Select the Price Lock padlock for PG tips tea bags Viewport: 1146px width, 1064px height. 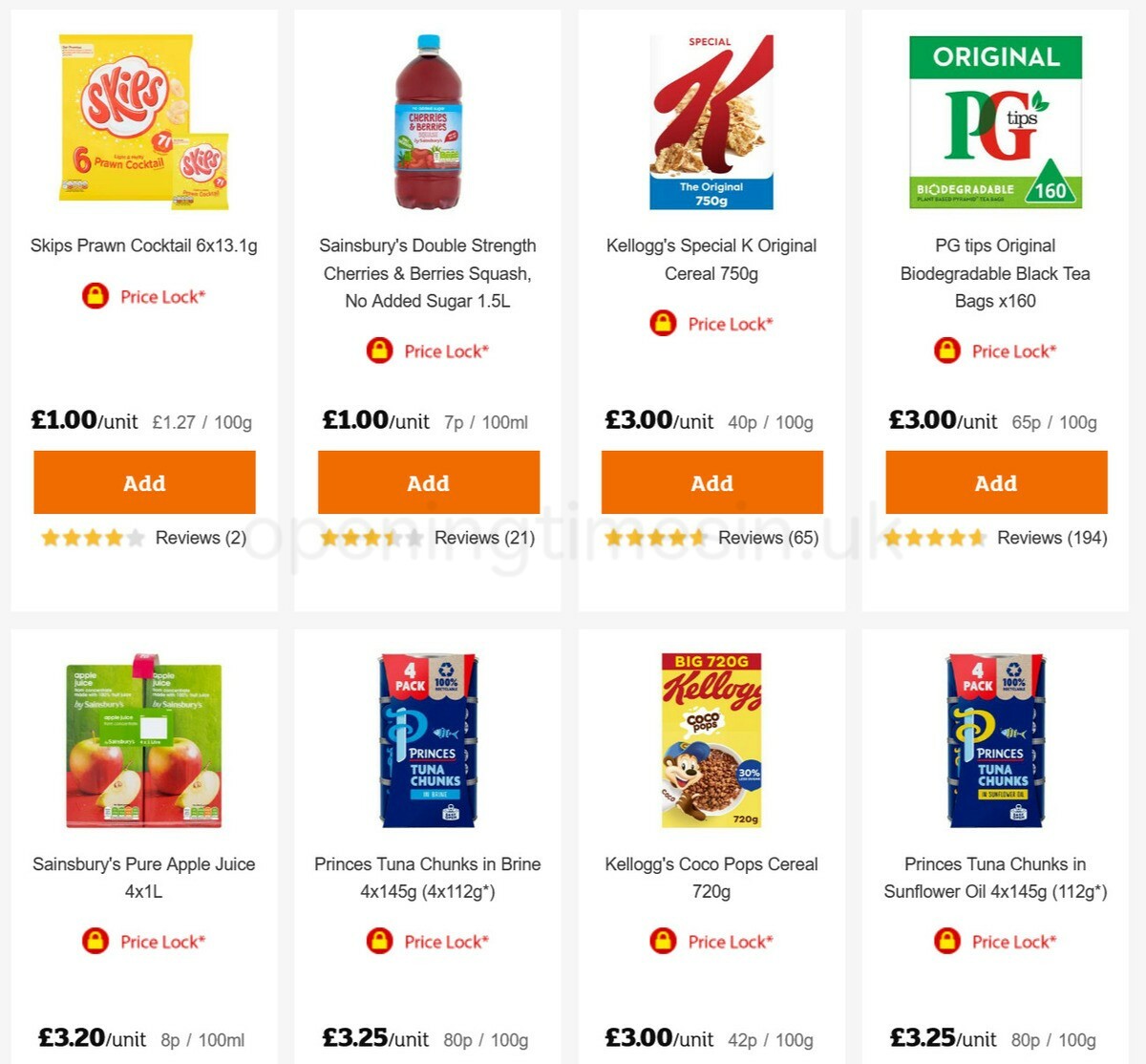[x=946, y=351]
